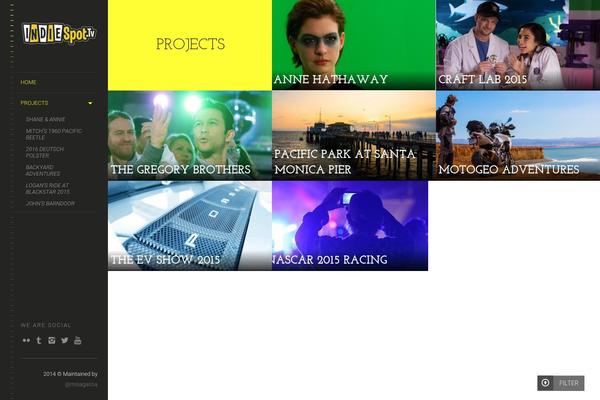Open the NASCAR 2015 Racing tile
The height and width of the screenshot is (400, 600).
click(x=350, y=226)
